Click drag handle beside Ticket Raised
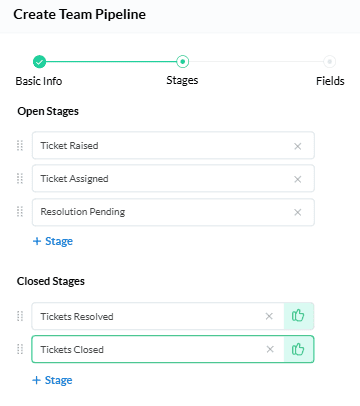 [20, 145]
